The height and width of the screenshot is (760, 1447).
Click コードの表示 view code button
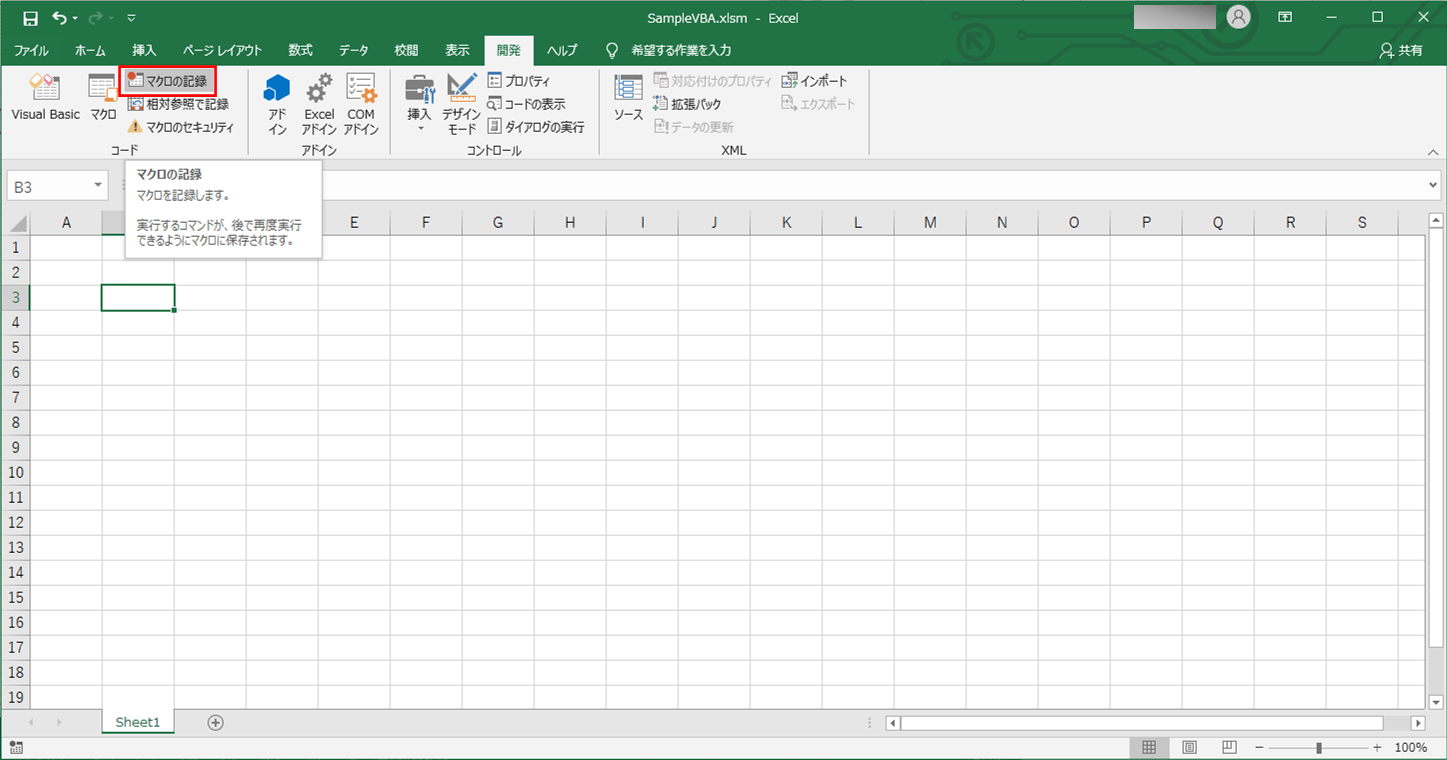click(526, 104)
